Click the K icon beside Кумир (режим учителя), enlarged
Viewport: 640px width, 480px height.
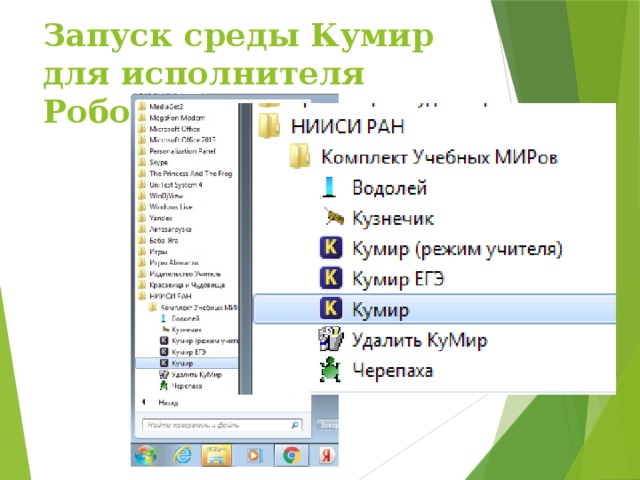331,248
